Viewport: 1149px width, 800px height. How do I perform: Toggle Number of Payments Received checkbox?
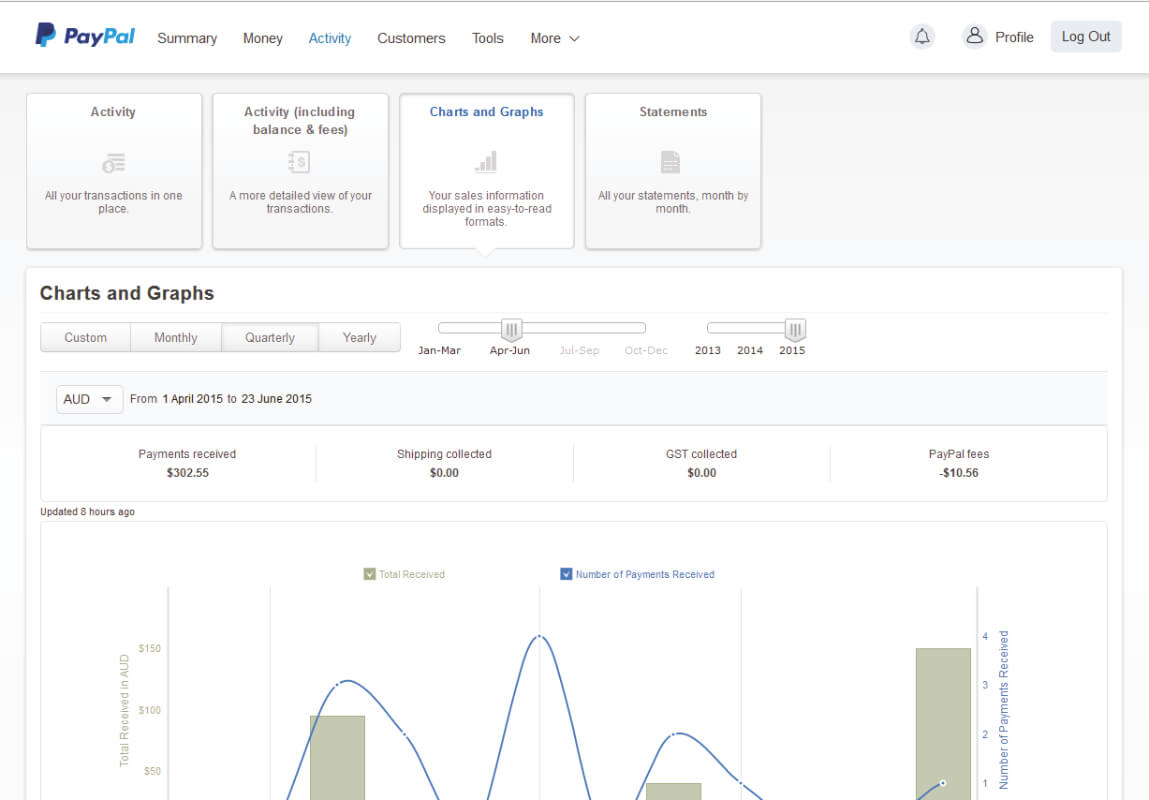[x=566, y=574]
